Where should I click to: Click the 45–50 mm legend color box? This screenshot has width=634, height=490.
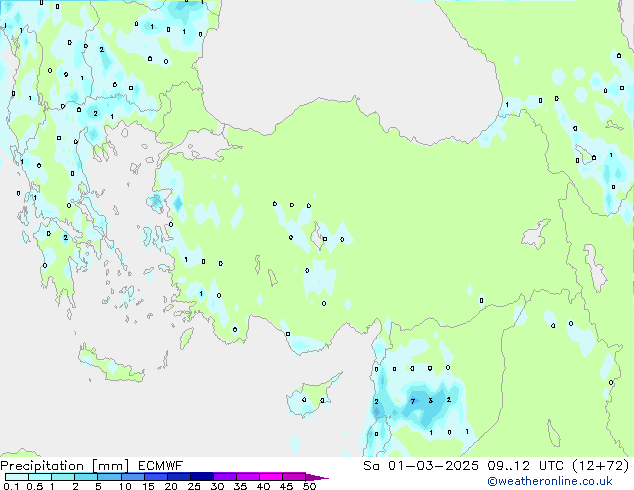[294, 477]
